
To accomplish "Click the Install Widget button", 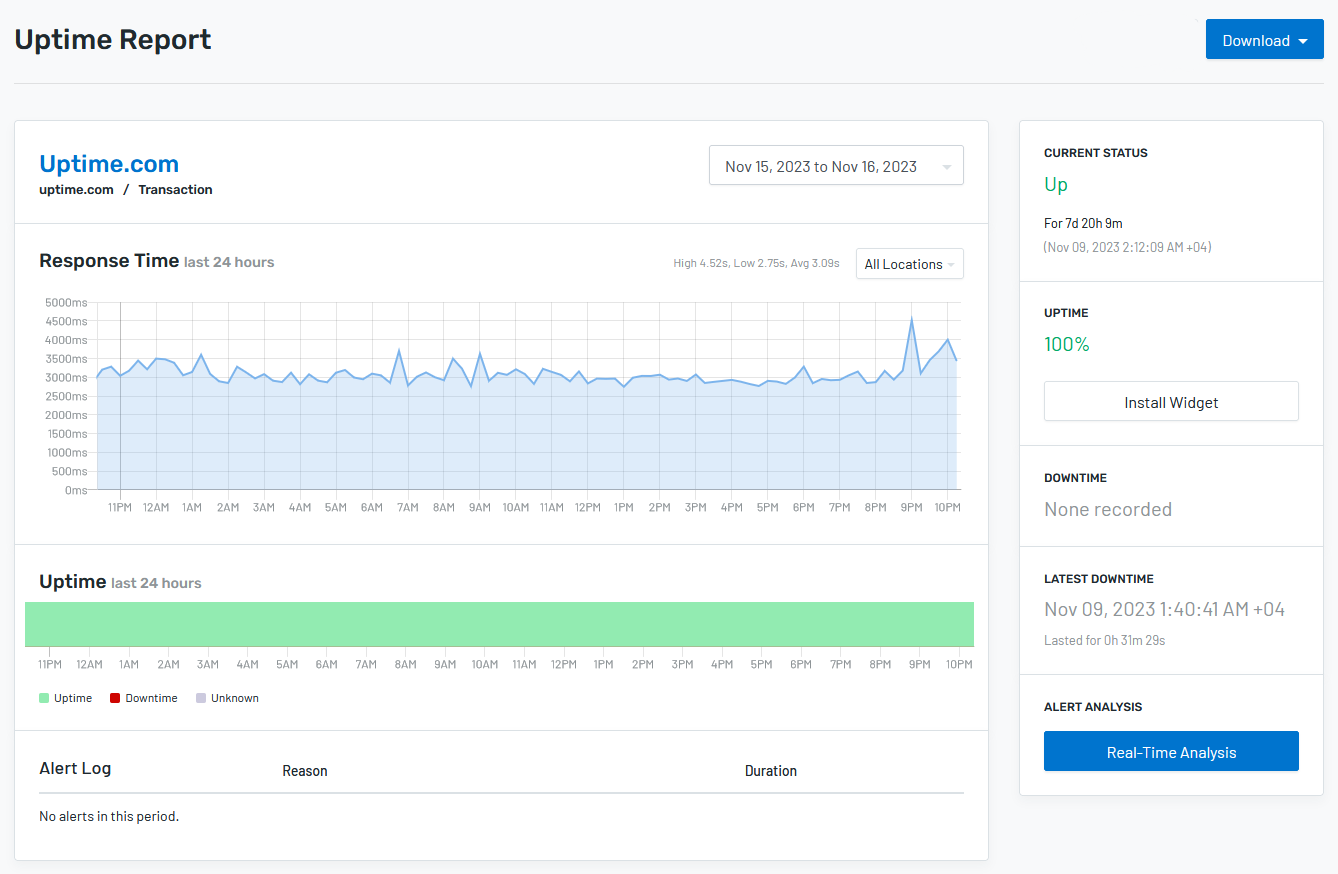I will [x=1170, y=401].
